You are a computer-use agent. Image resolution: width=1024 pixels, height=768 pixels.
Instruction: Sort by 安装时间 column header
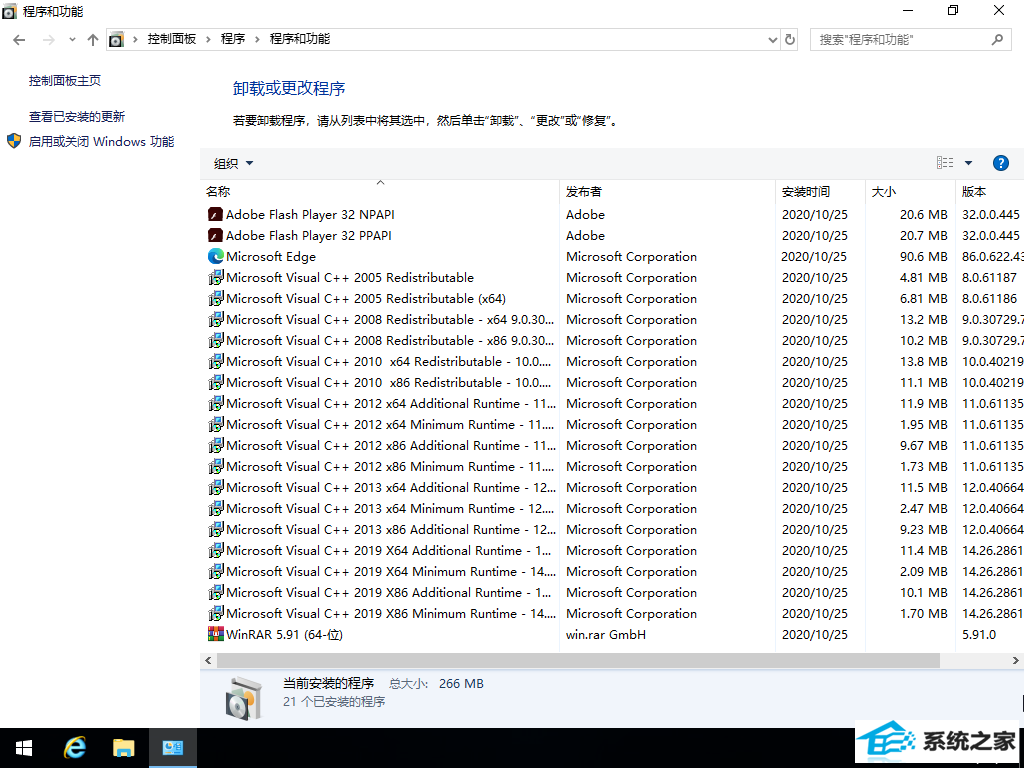820,191
